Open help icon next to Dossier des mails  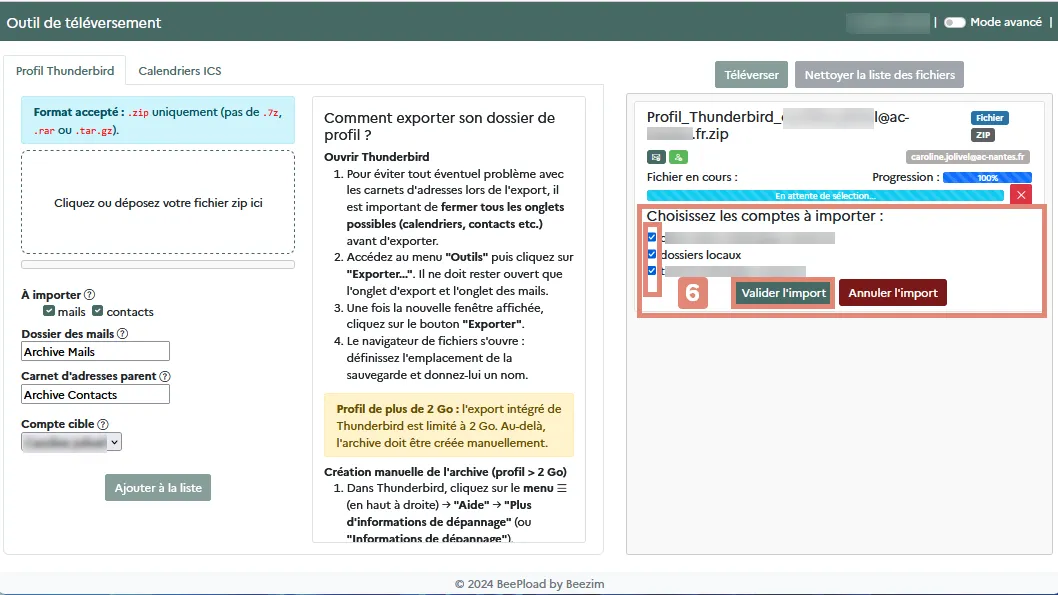122,334
